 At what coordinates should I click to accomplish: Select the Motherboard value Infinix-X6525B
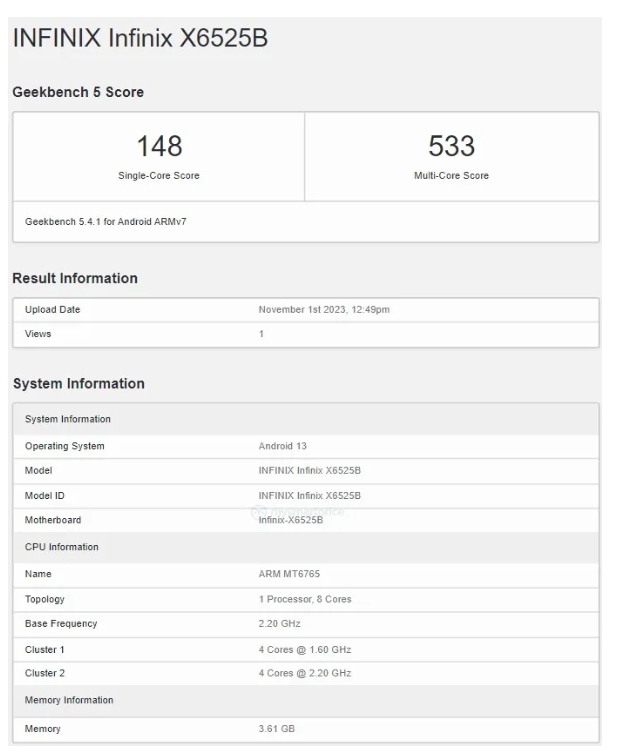click(291, 520)
